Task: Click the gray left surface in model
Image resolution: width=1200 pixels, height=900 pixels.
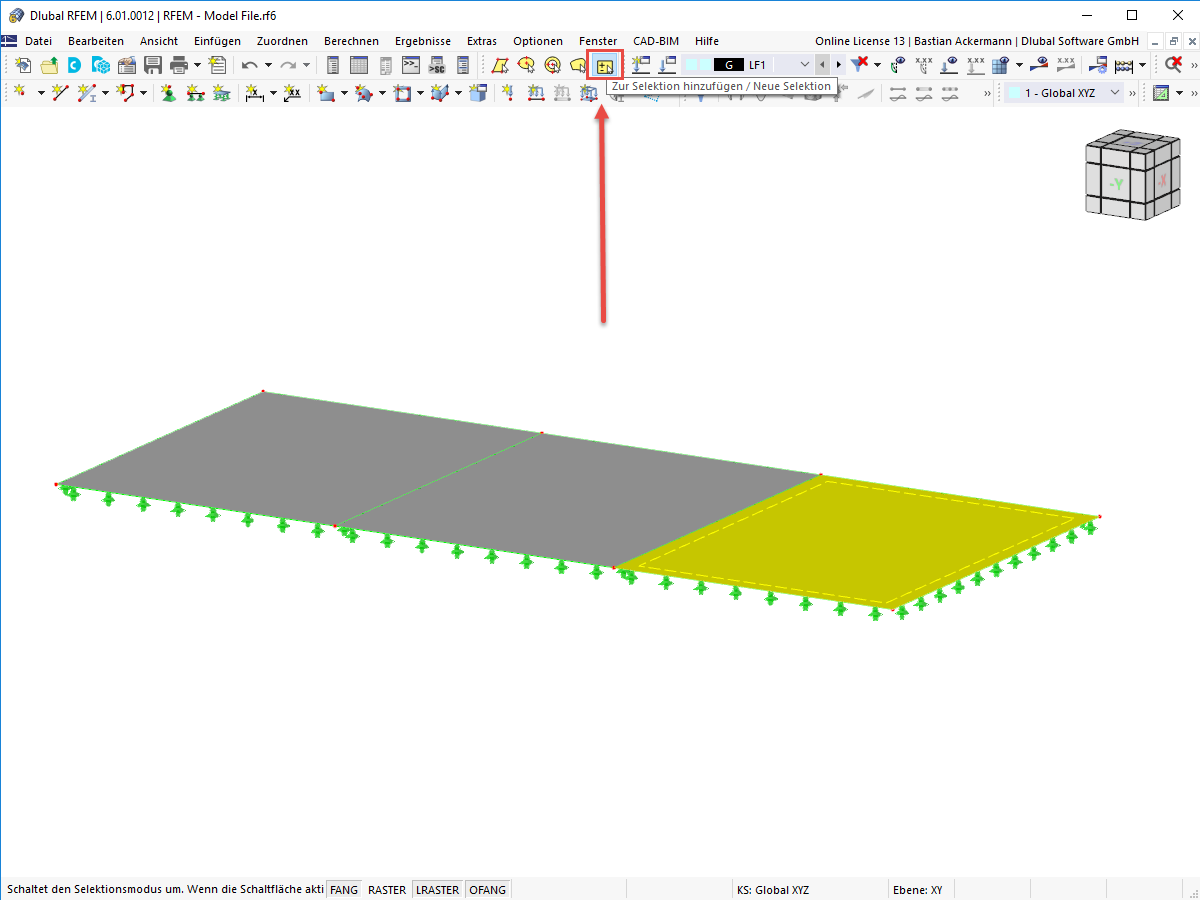Action: point(300,460)
